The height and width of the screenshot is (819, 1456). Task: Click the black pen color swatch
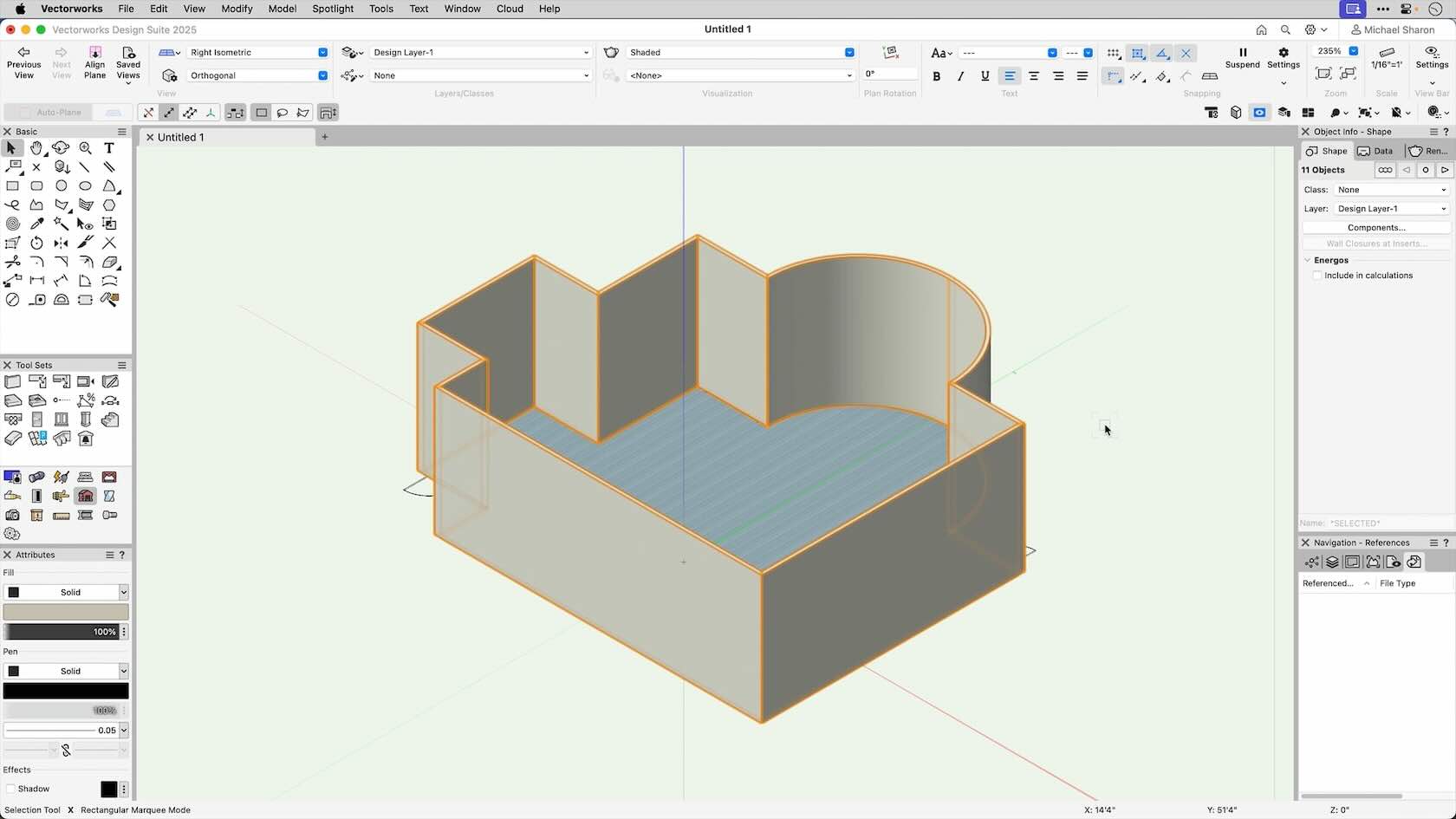click(x=66, y=691)
